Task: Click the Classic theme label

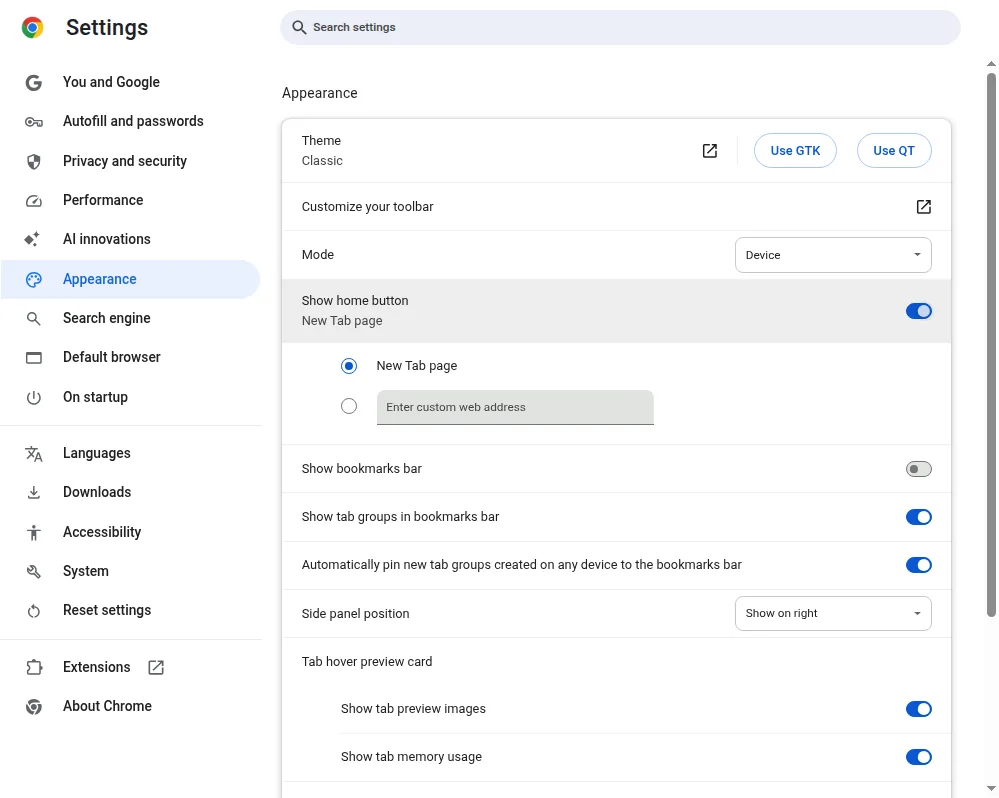Action: tap(322, 161)
